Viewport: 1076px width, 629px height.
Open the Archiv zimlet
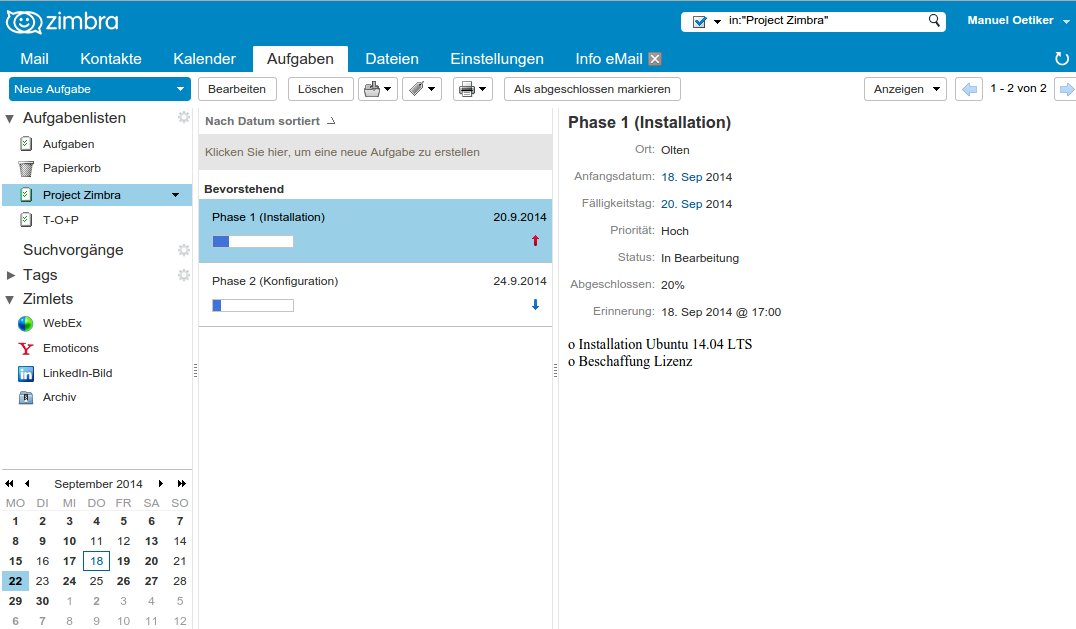point(59,397)
